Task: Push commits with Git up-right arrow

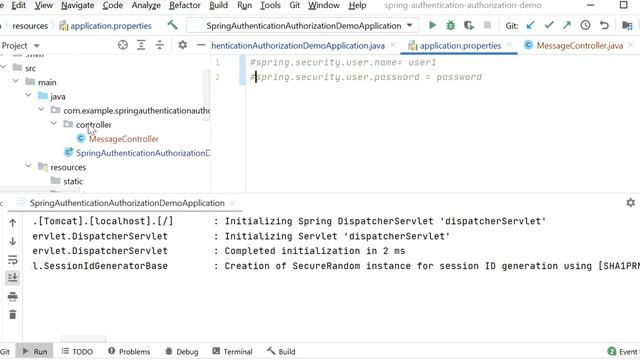Action: click(567, 25)
